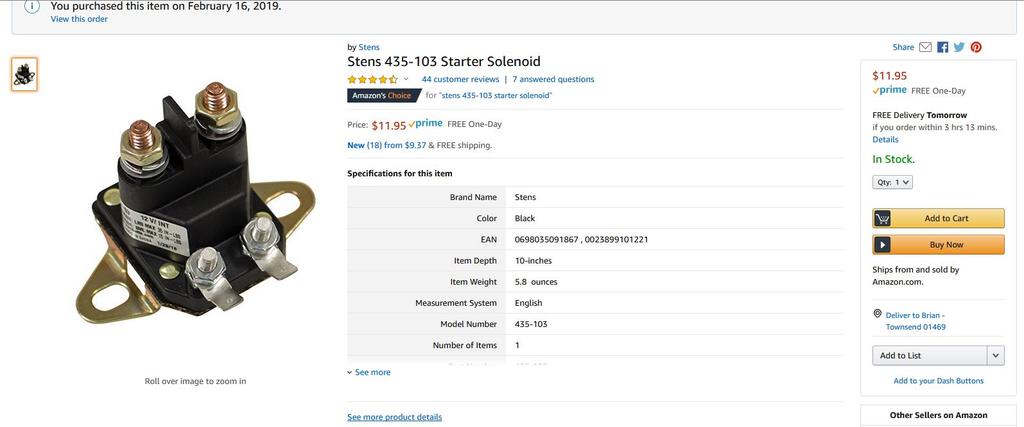Click the Amazon's Choice badge

point(382,96)
